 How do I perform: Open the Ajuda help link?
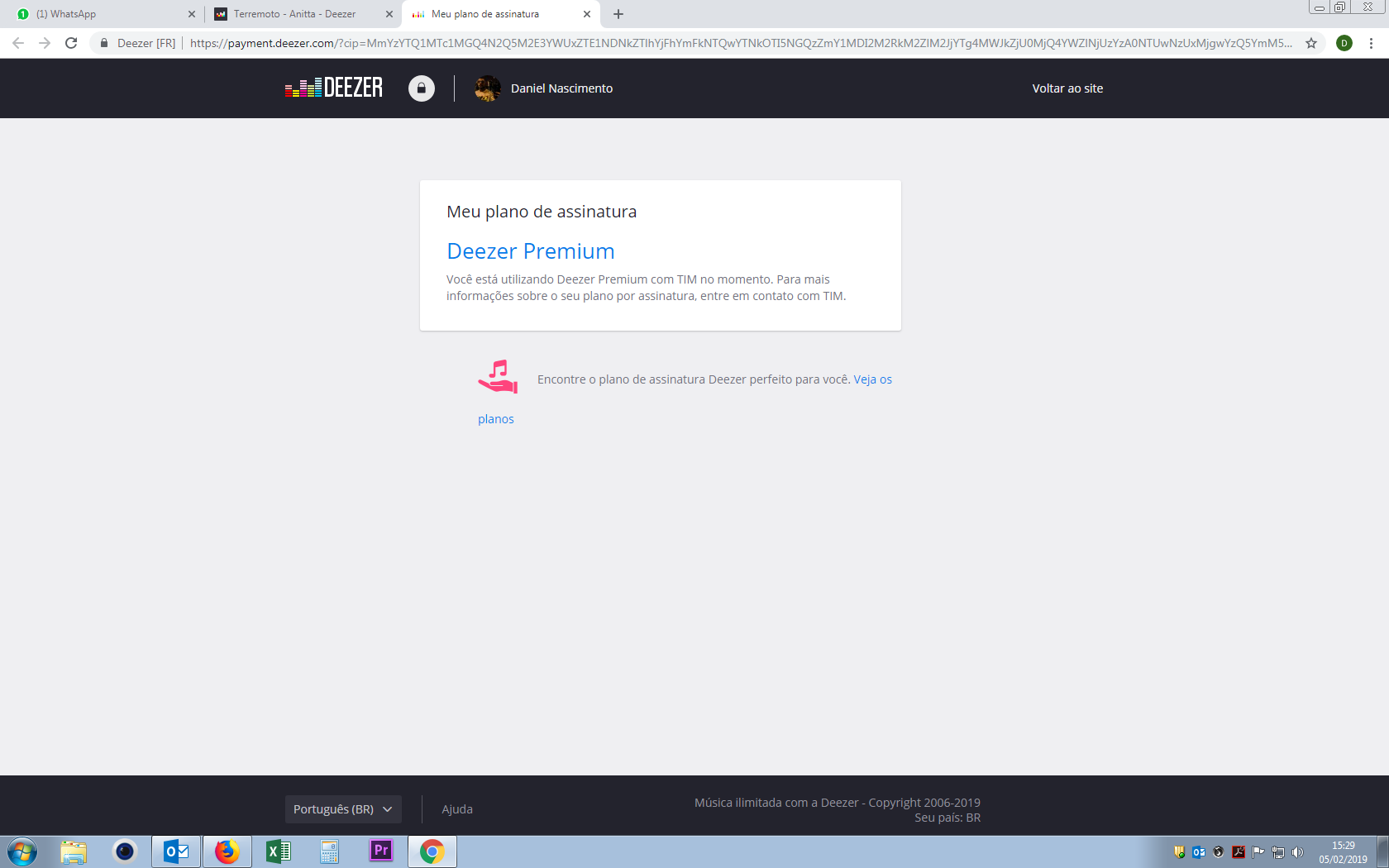click(x=457, y=809)
